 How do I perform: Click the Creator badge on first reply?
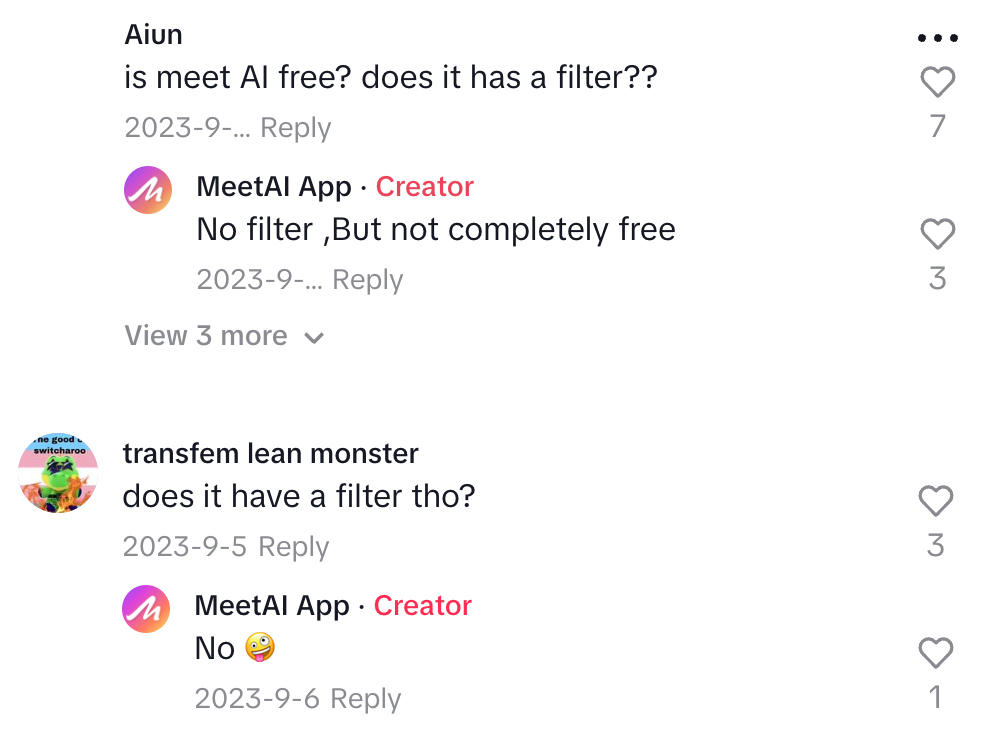click(x=424, y=187)
